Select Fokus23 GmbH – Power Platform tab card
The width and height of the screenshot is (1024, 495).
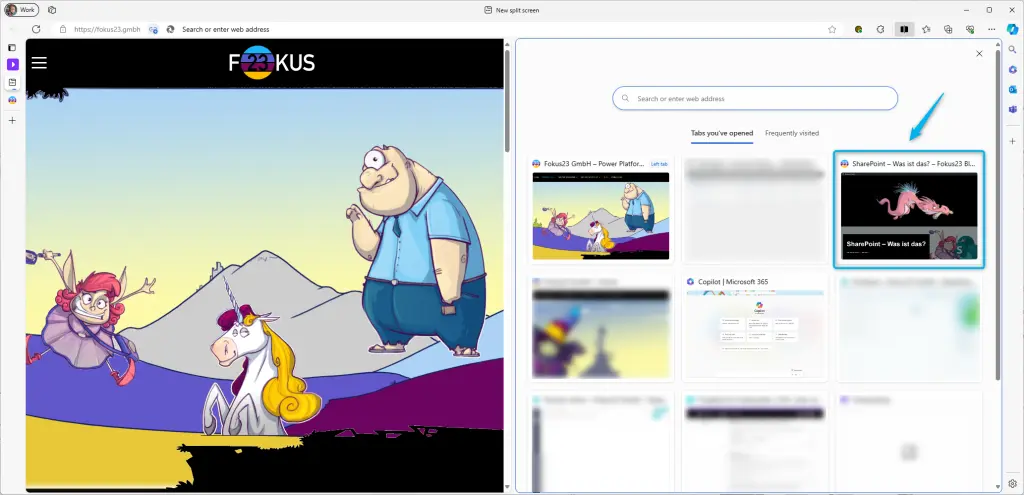(601, 209)
